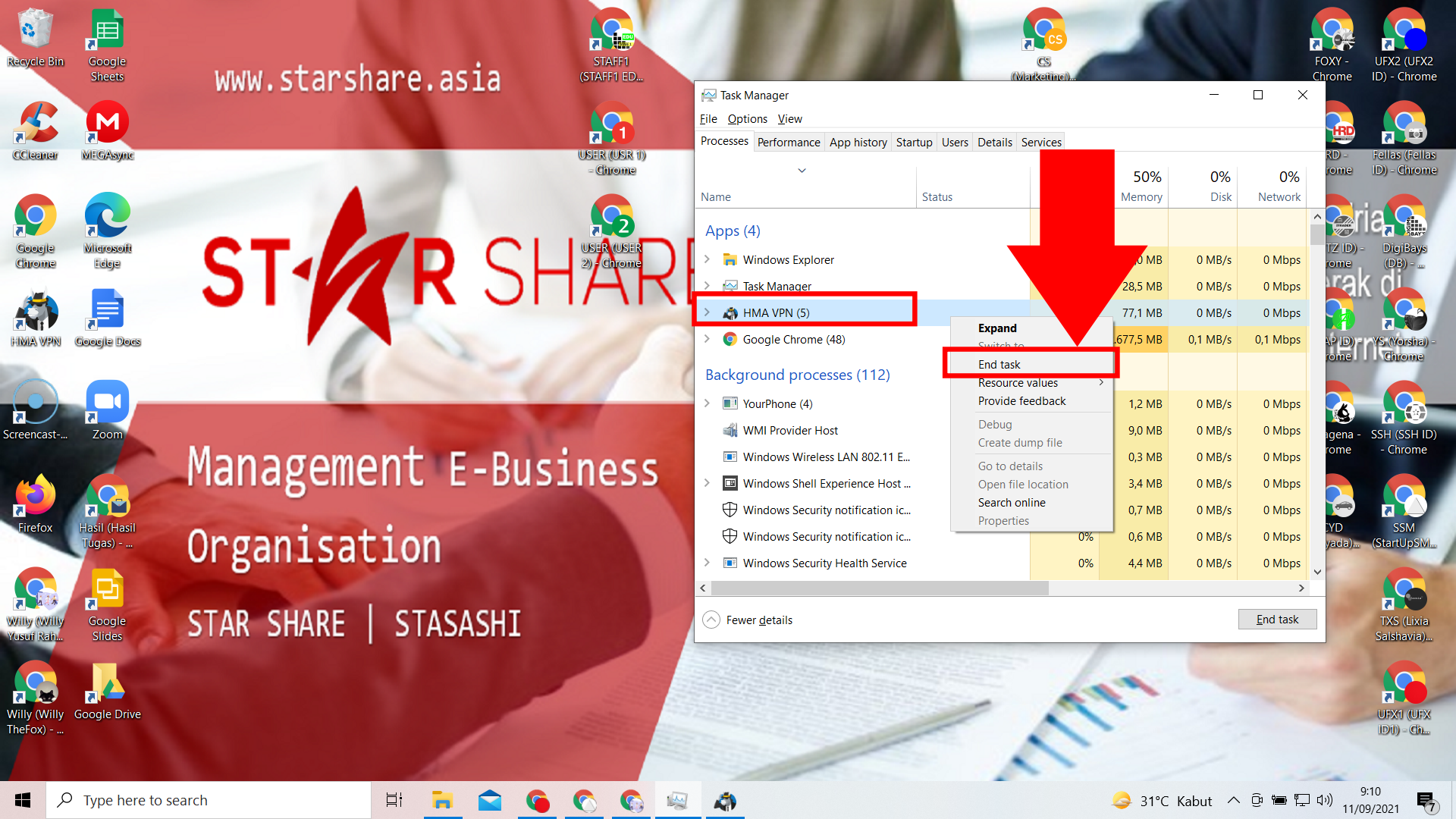Open the USER (USR 1) Chrome shortcut
Viewport: 1456px width, 819px height.
coord(611,139)
